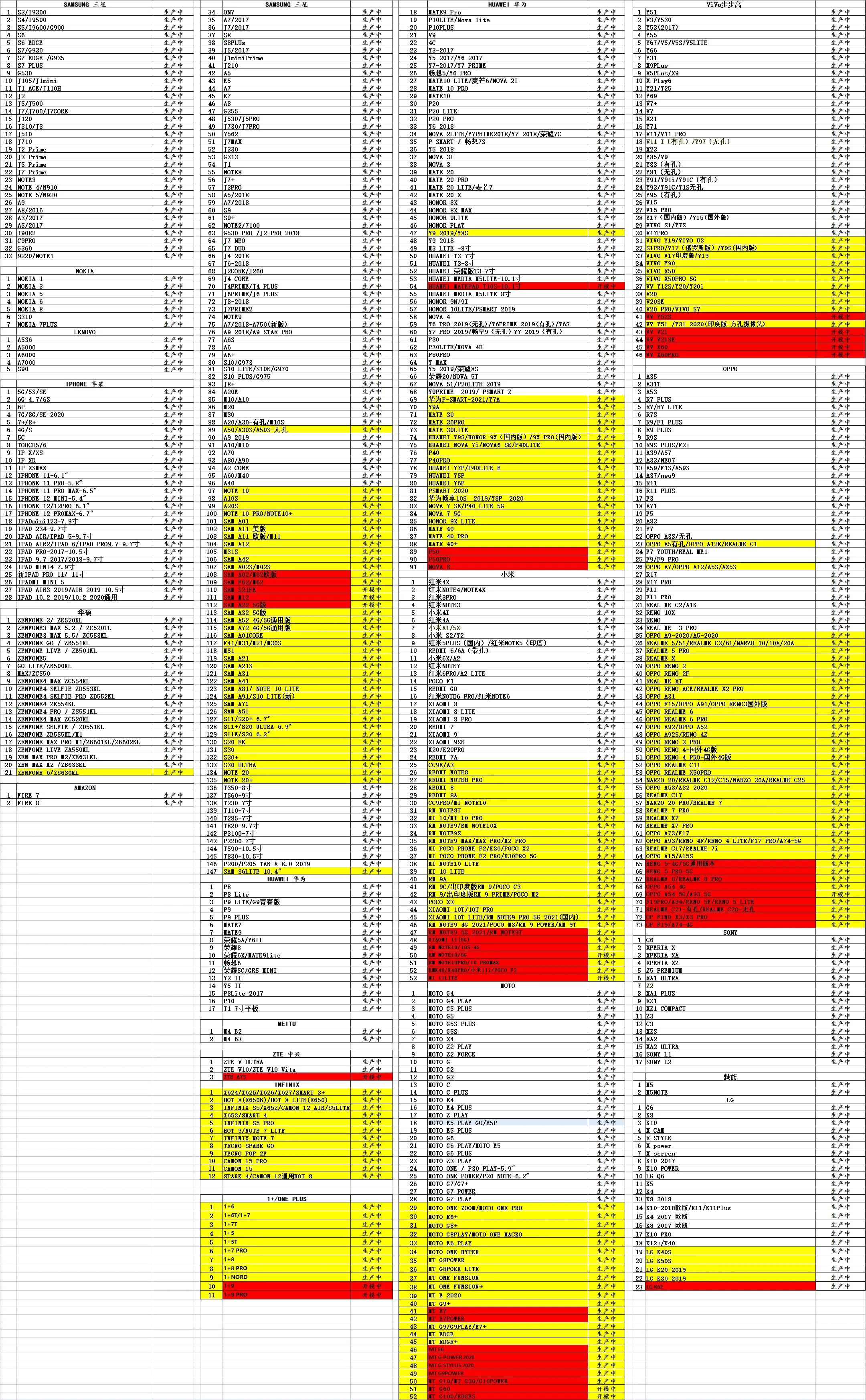The width and height of the screenshot is (866, 1400).
Task: Click the SAM S6LITE 10.4″ cell
Action: 286,871
